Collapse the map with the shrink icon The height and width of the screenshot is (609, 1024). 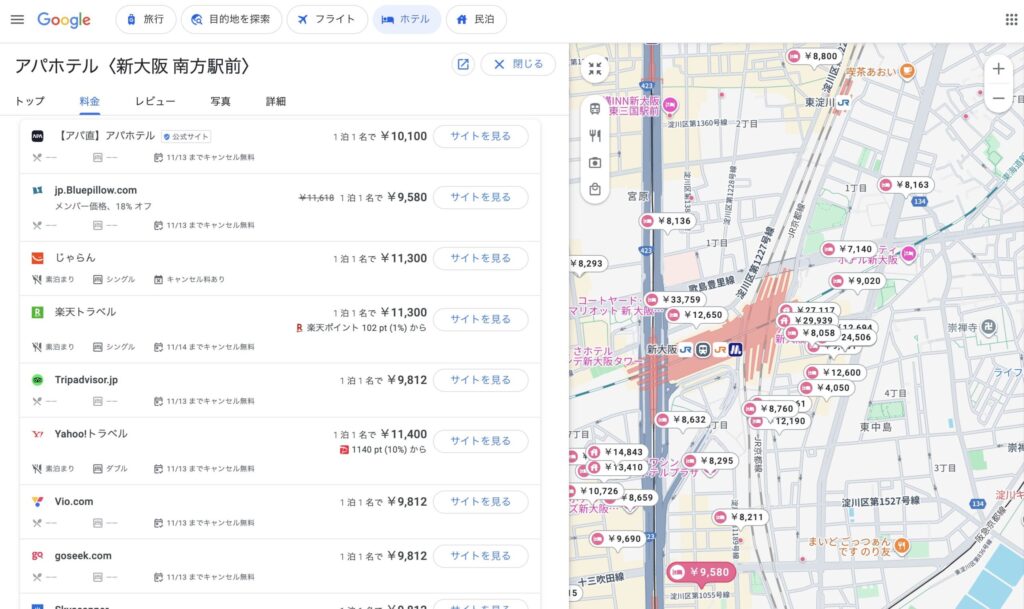click(595, 69)
